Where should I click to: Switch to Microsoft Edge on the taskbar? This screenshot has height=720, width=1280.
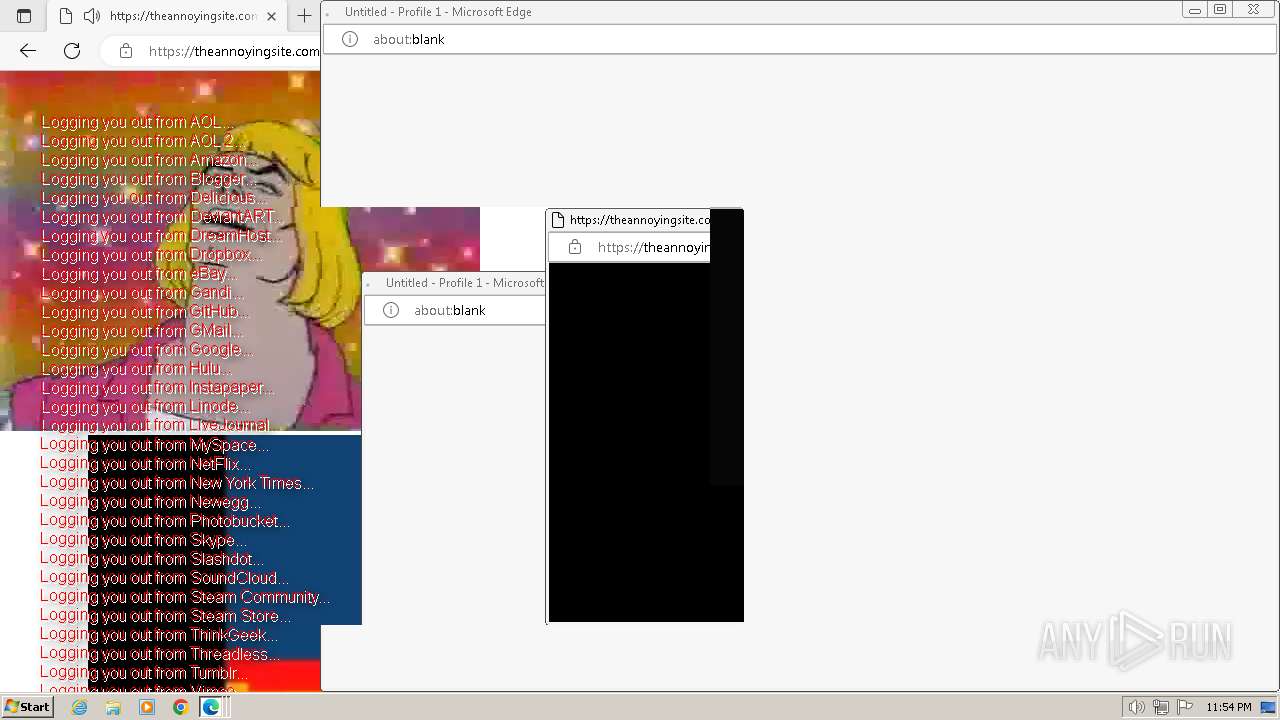(211, 707)
